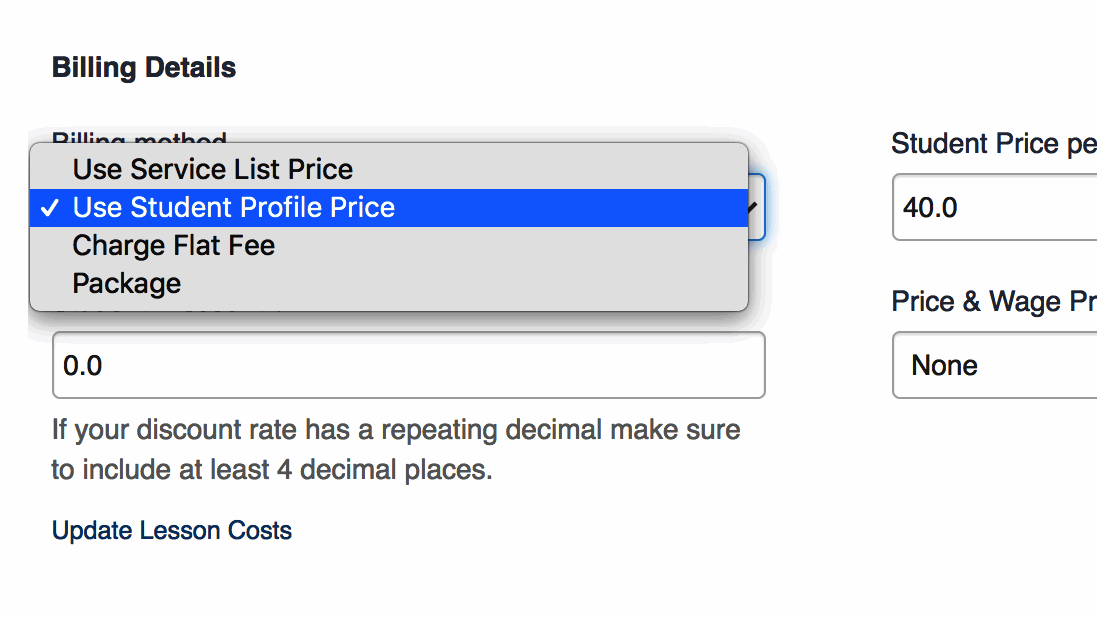Click the Price & Wage label text

tap(993, 302)
